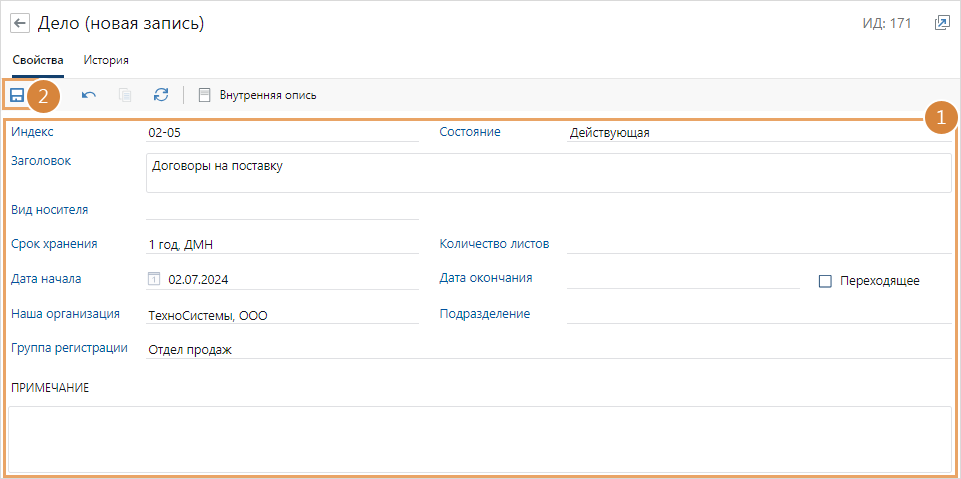The width and height of the screenshot is (961, 479).
Task: Click the refresh icon in the toolbar
Action: 161,95
